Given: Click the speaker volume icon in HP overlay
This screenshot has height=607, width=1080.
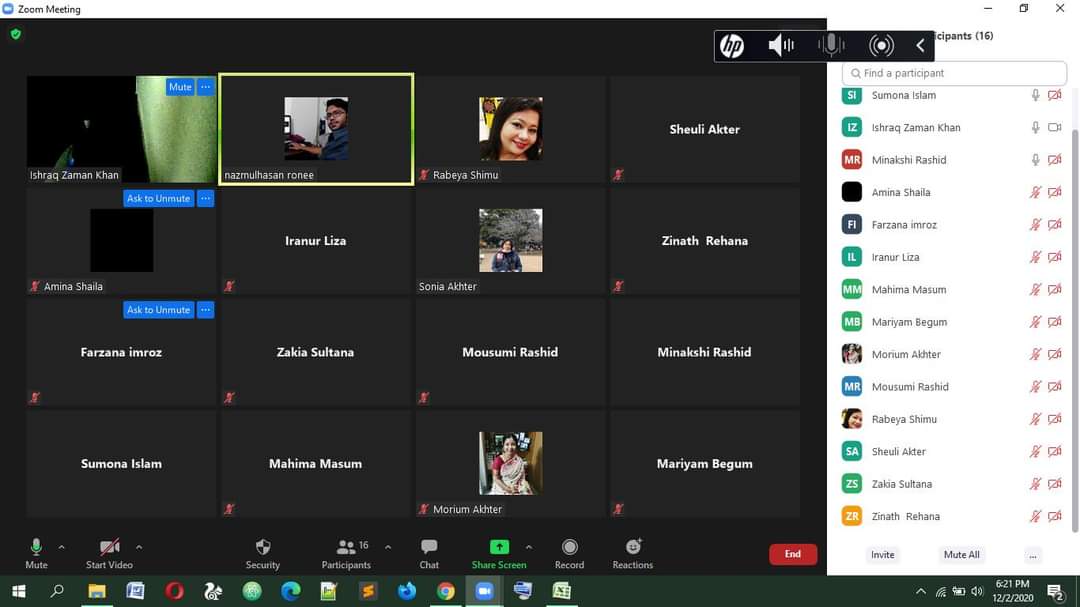Looking at the screenshot, I should (781, 45).
